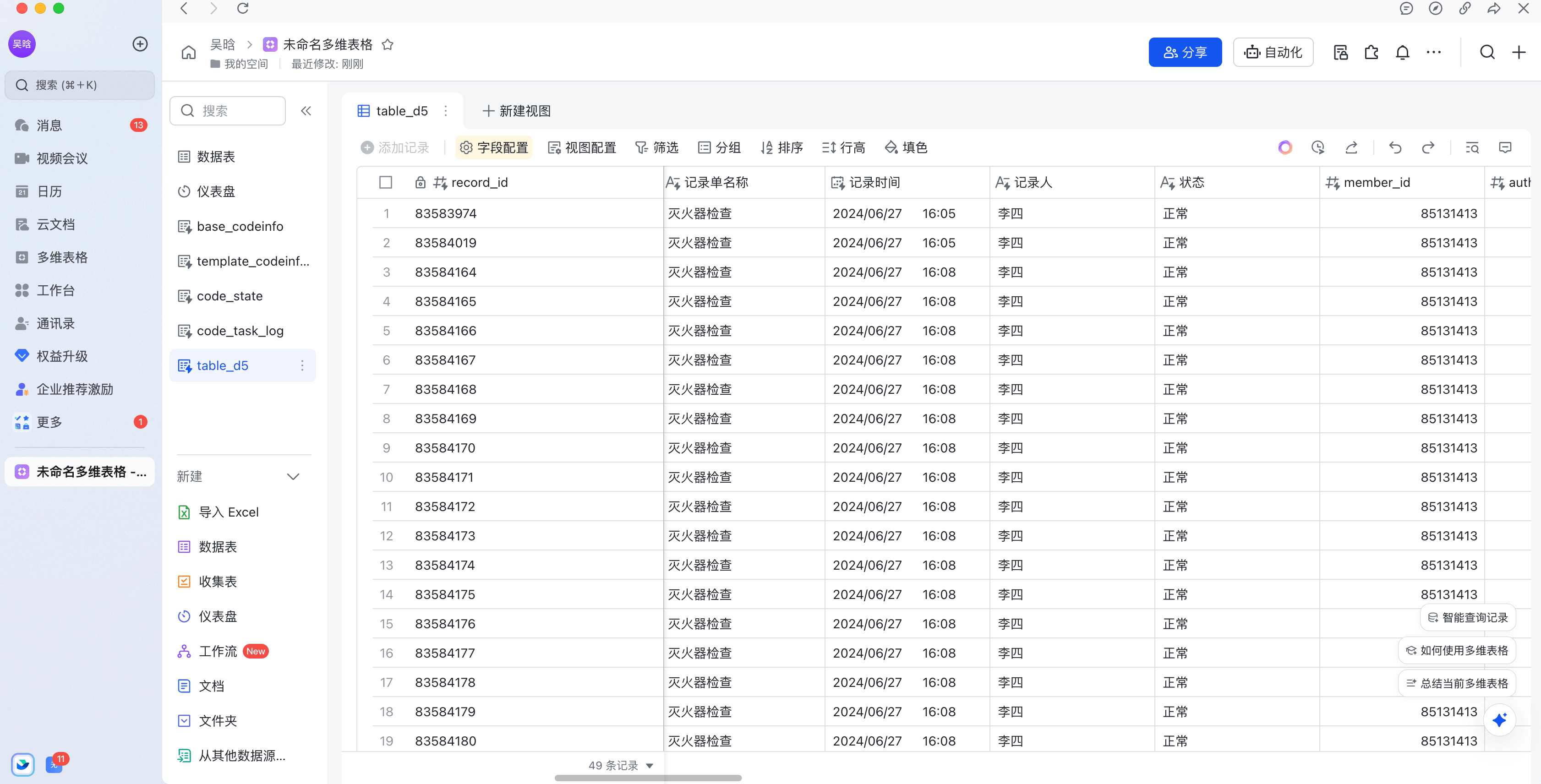Click the export share arrow in toolbar
This screenshot has height=784, width=1541.
click(x=1351, y=147)
